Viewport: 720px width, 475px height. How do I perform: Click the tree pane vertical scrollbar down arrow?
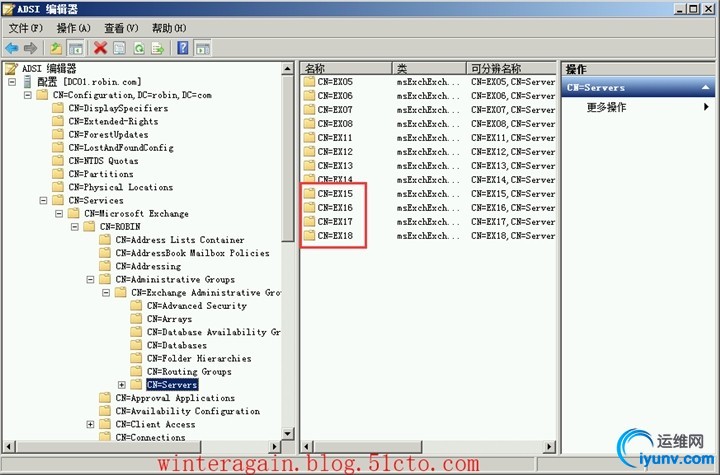pyautogui.click(x=287, y=433)
